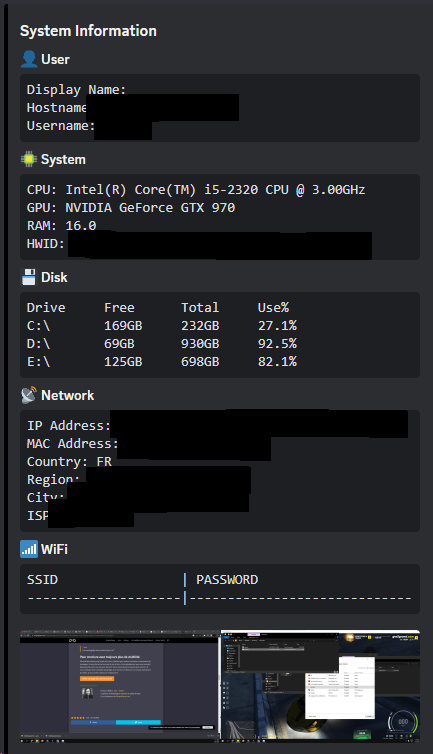
Task: Open the right game screenshot thumbnail
Action: pyautogui.click(x=320, y=685)
